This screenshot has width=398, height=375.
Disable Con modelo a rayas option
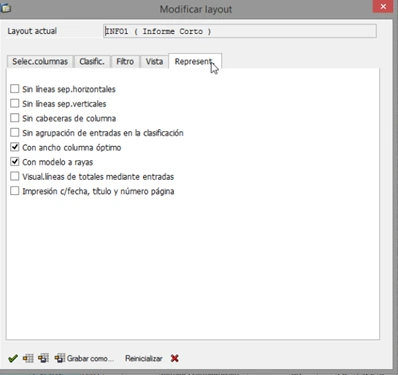coord(15,162)
